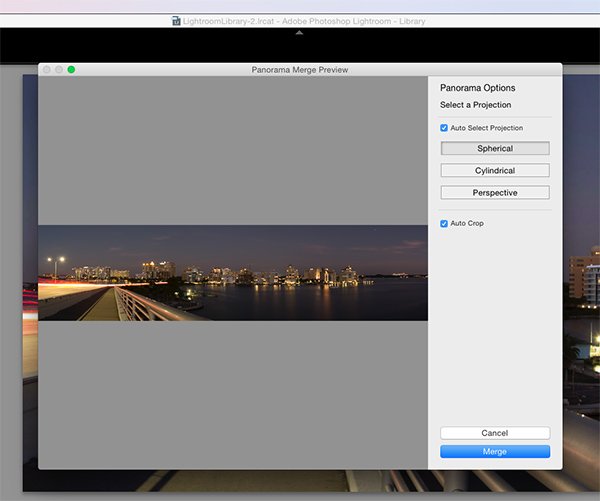The image size is (600, 501).
Task: Click the Panorama Options heading
Action: point(477,88)
